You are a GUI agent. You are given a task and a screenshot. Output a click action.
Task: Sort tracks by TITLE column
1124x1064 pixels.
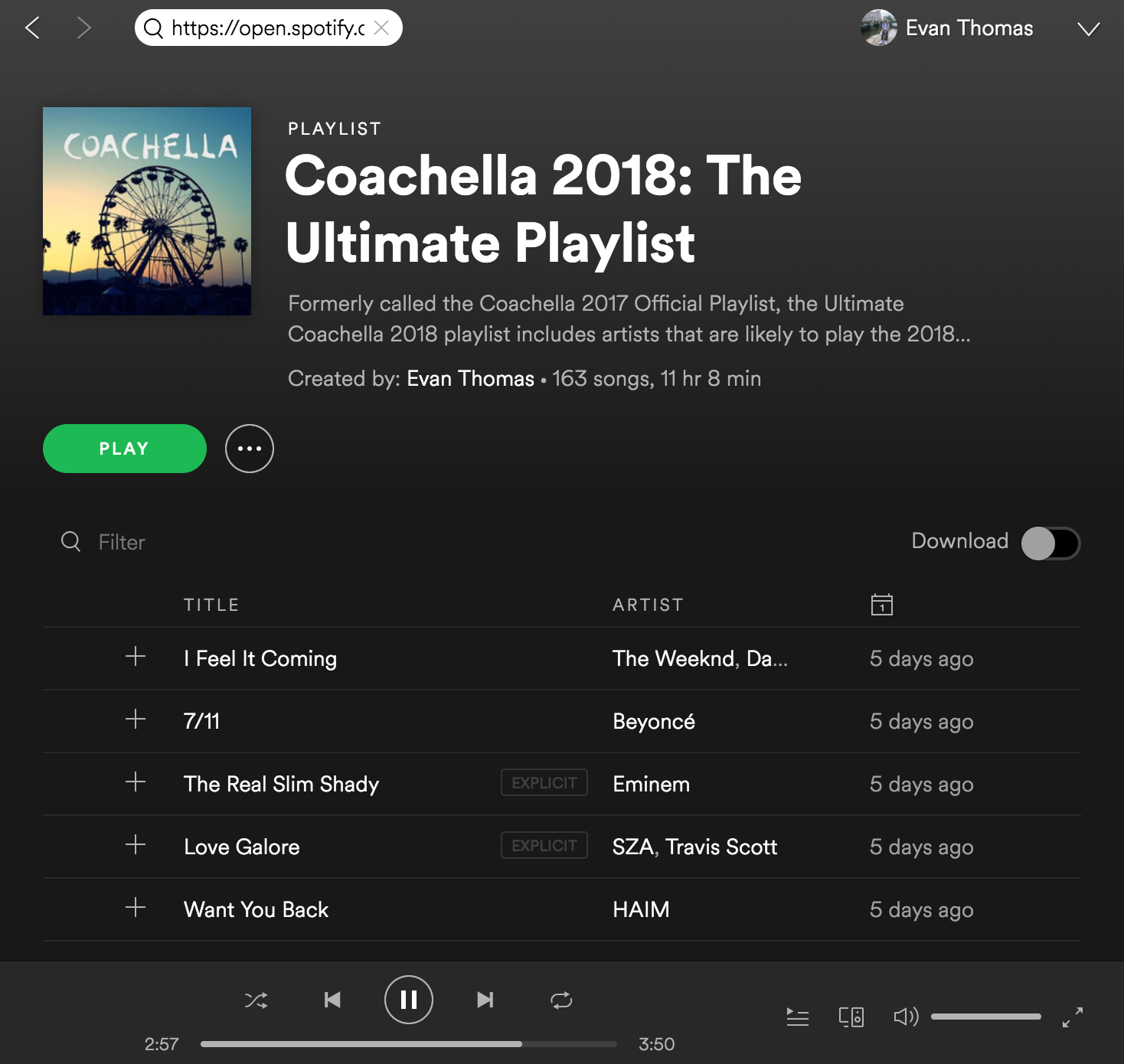[x=211, y=605]
